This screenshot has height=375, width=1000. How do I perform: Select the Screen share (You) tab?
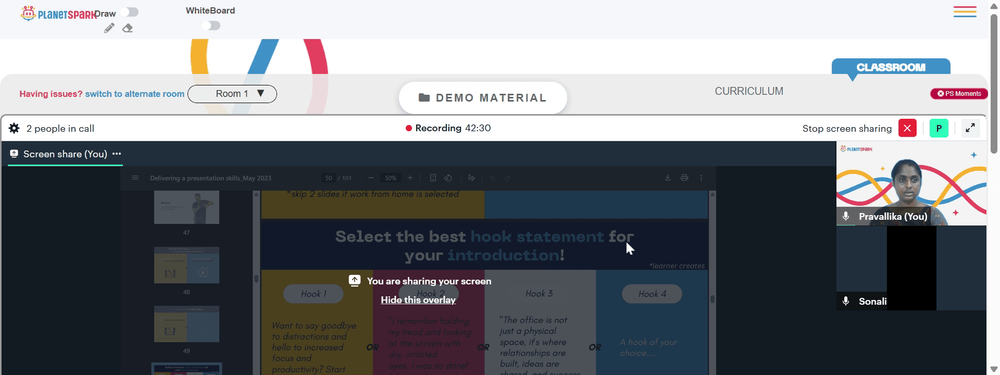65,154
